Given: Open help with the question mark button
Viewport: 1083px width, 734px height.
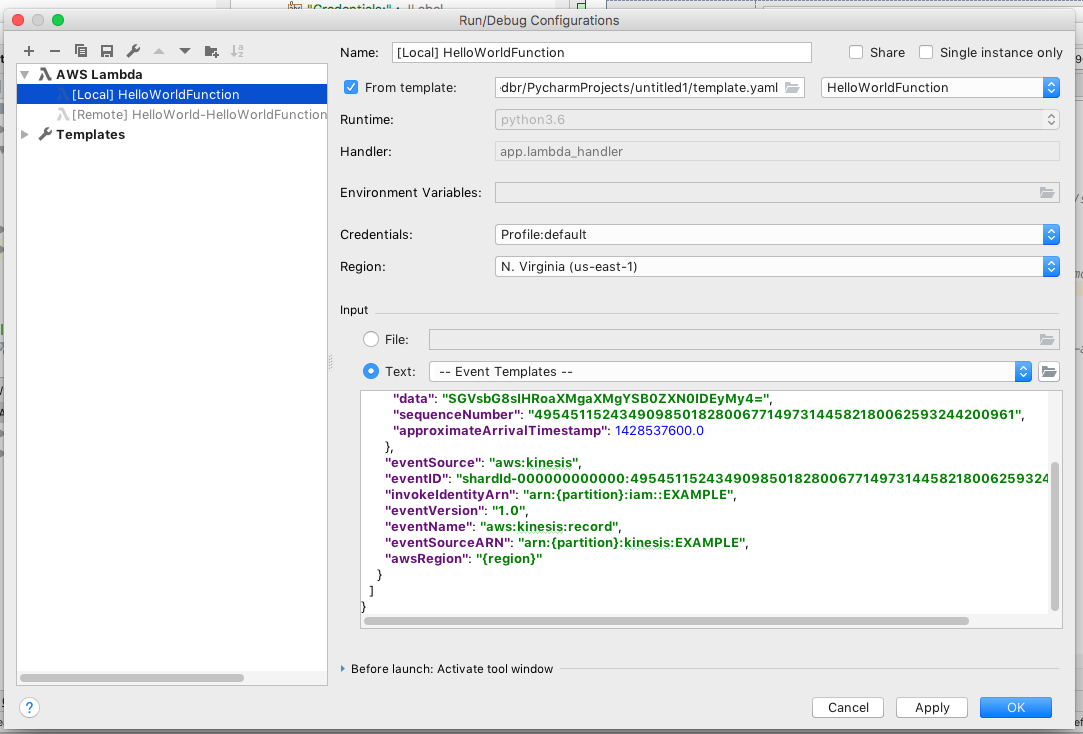Looking at the screenshot, I should [x=29, y=707].
